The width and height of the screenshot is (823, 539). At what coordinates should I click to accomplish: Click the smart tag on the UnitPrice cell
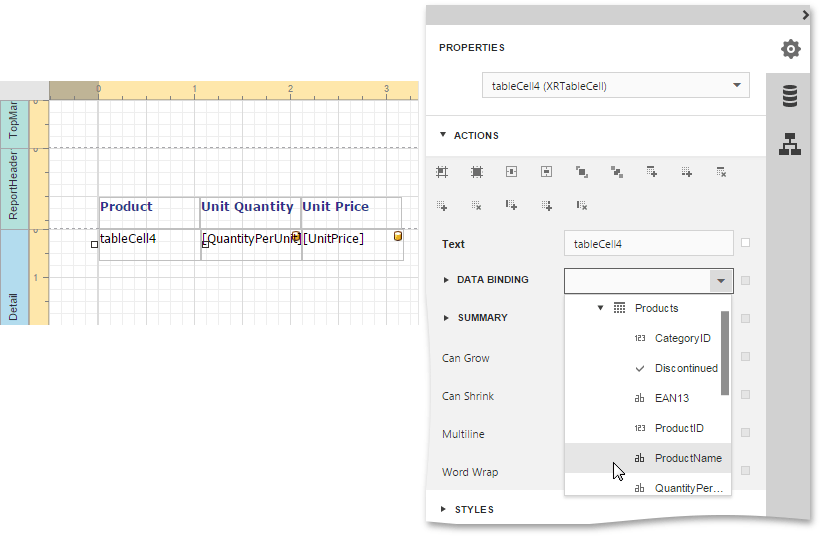pos(398,236)
